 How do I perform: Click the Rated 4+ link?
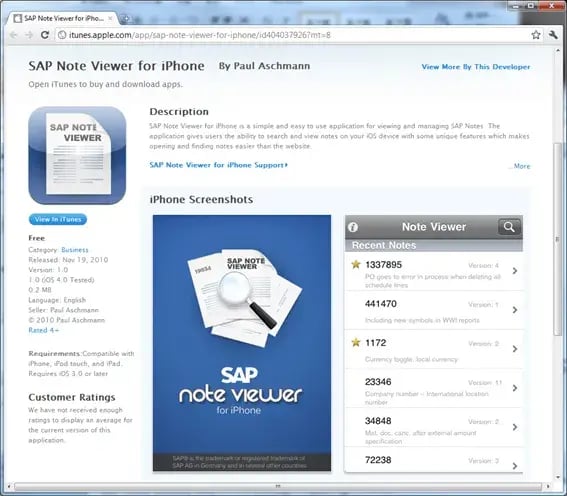click(43, 330)
